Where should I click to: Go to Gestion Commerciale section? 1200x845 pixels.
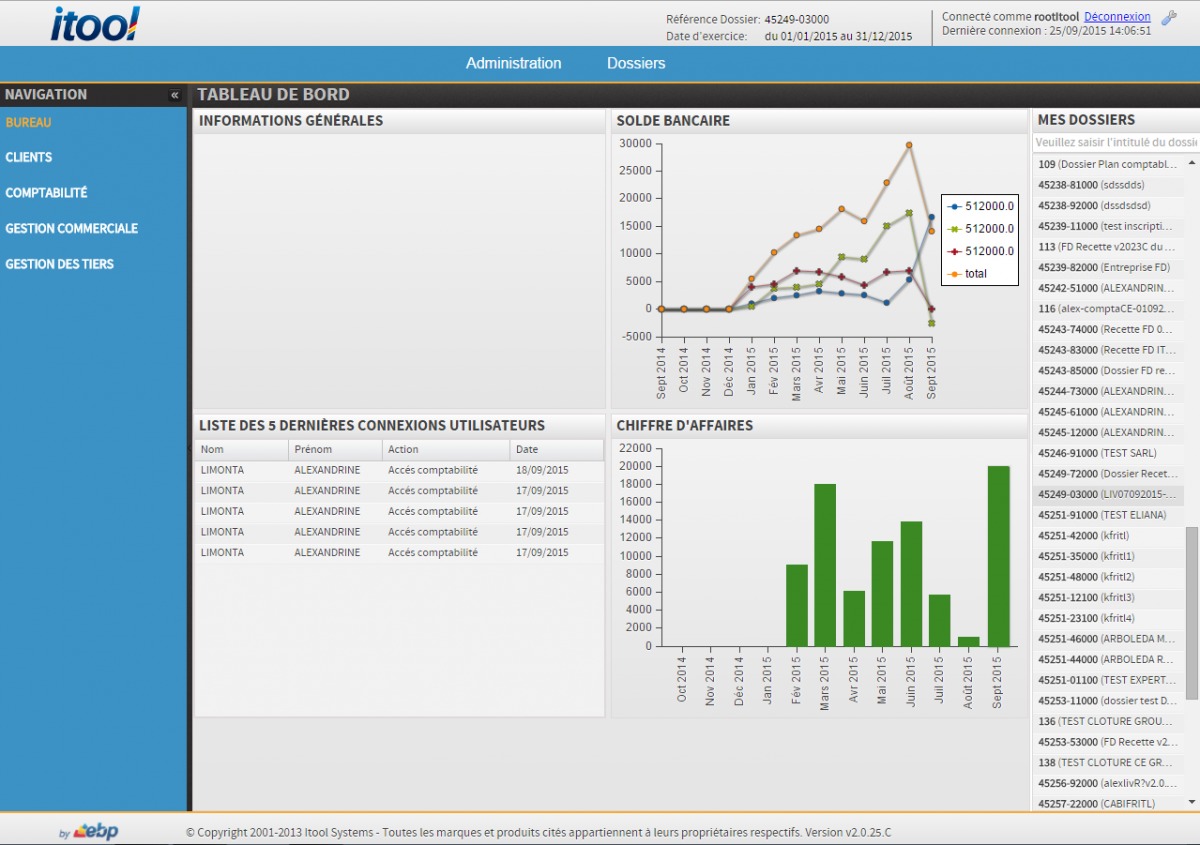point(71,229)
